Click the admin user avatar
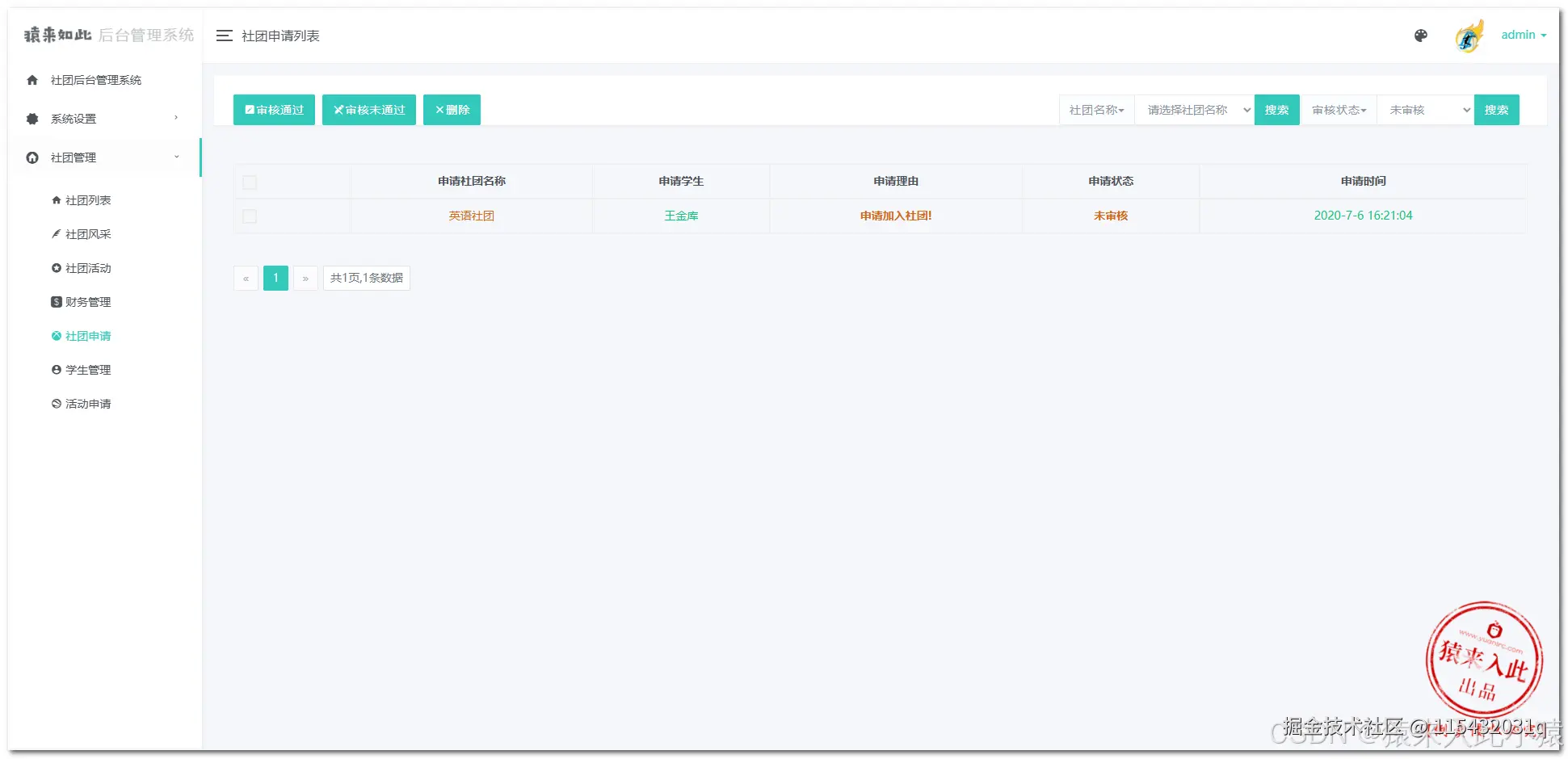The image size is (1568, 759). click(x=1469, y=36)
